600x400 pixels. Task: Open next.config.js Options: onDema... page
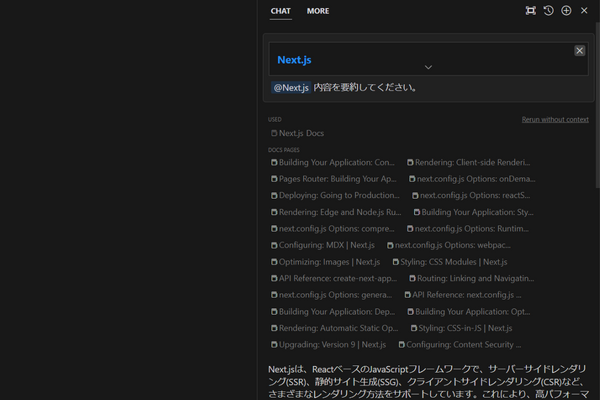point(472,179)
